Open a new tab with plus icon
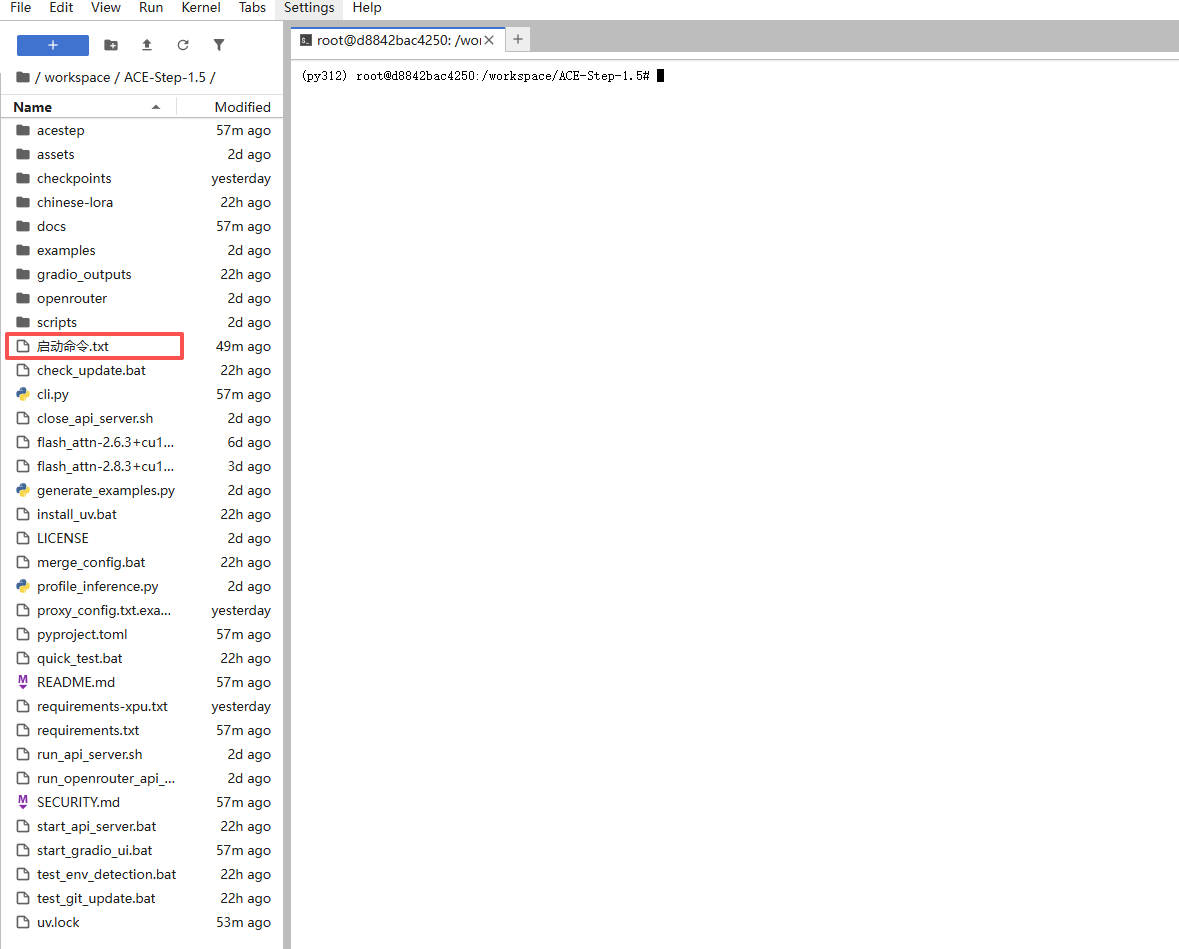The image size is (1179, 949). 518,39
